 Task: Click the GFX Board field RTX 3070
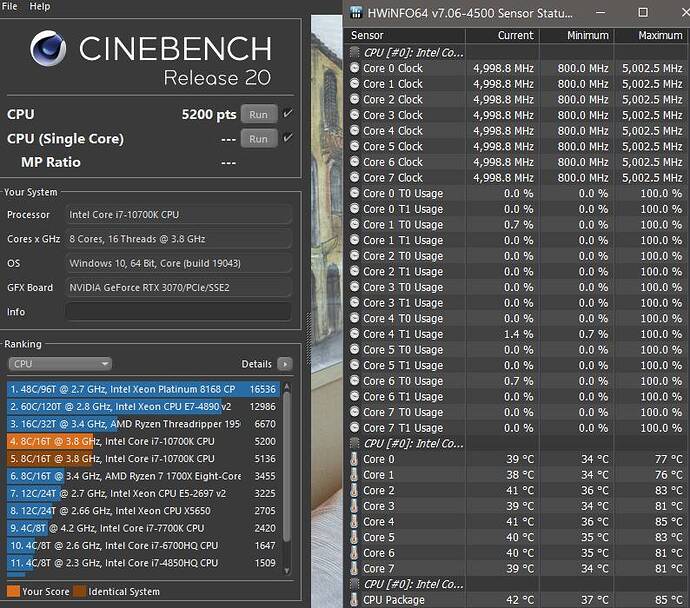pos(178,287)
